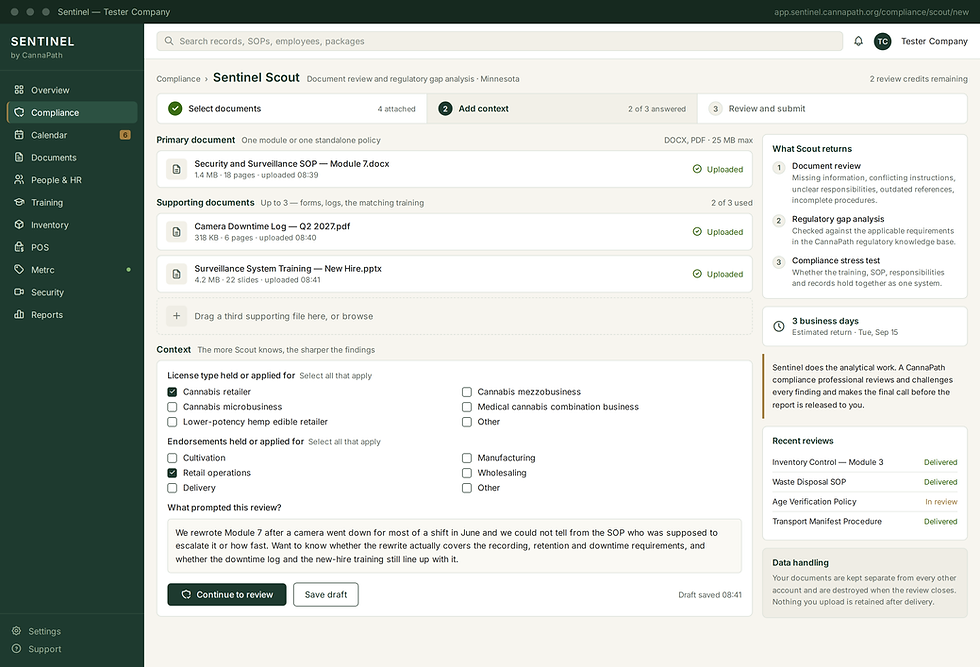Viewport: 980px width, 667px height.
Task: Check Other under Endorsements
Action: click(466, 488)
